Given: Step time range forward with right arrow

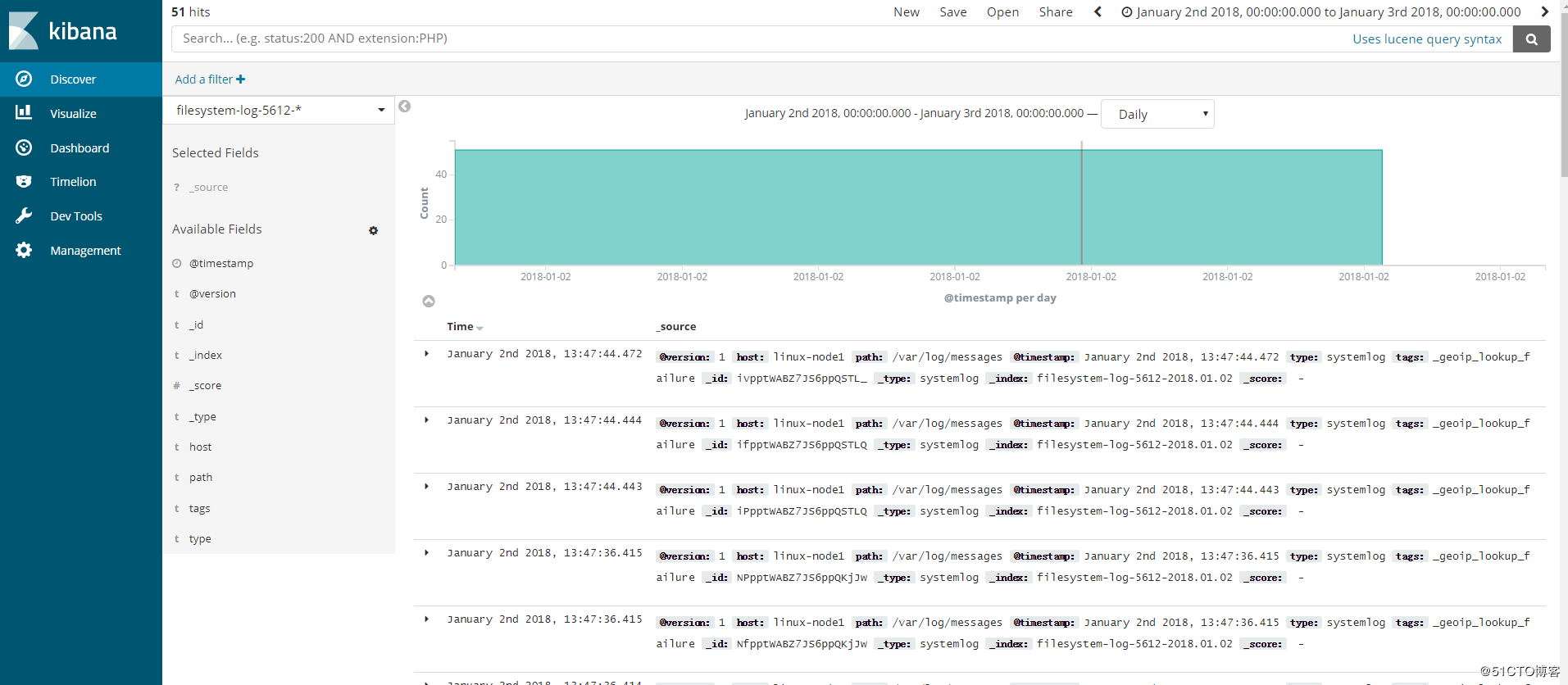Looking at the screenshot, I should (1544, 11).
